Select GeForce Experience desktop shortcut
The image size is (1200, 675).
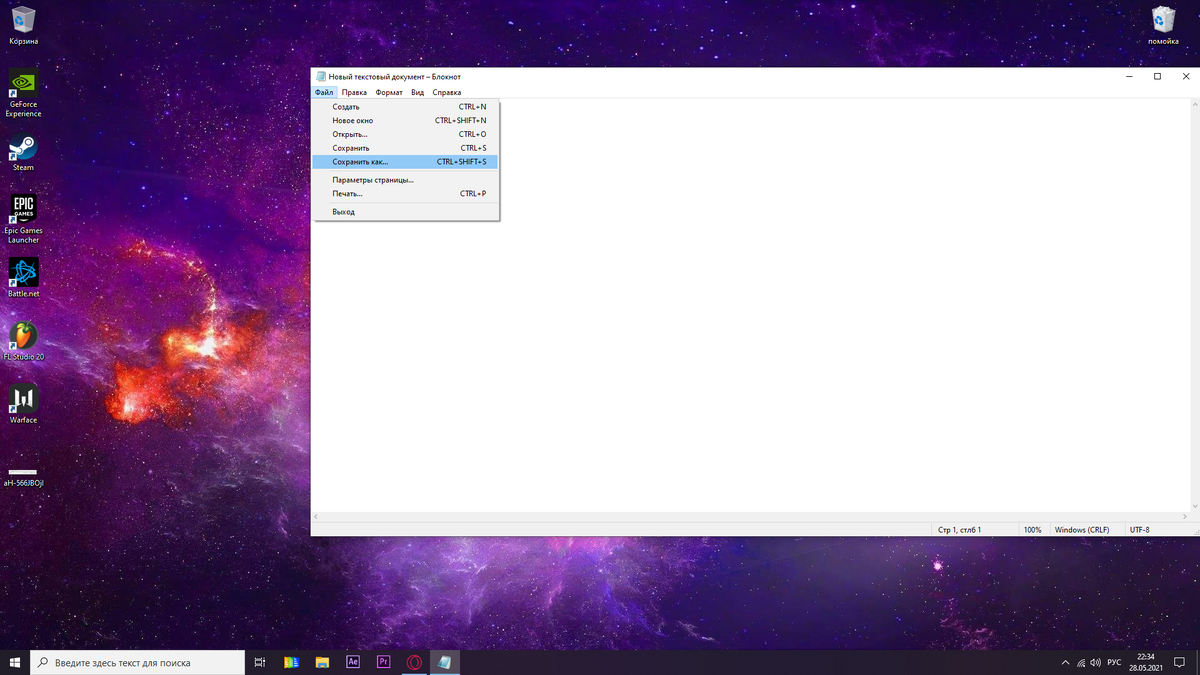23,94
